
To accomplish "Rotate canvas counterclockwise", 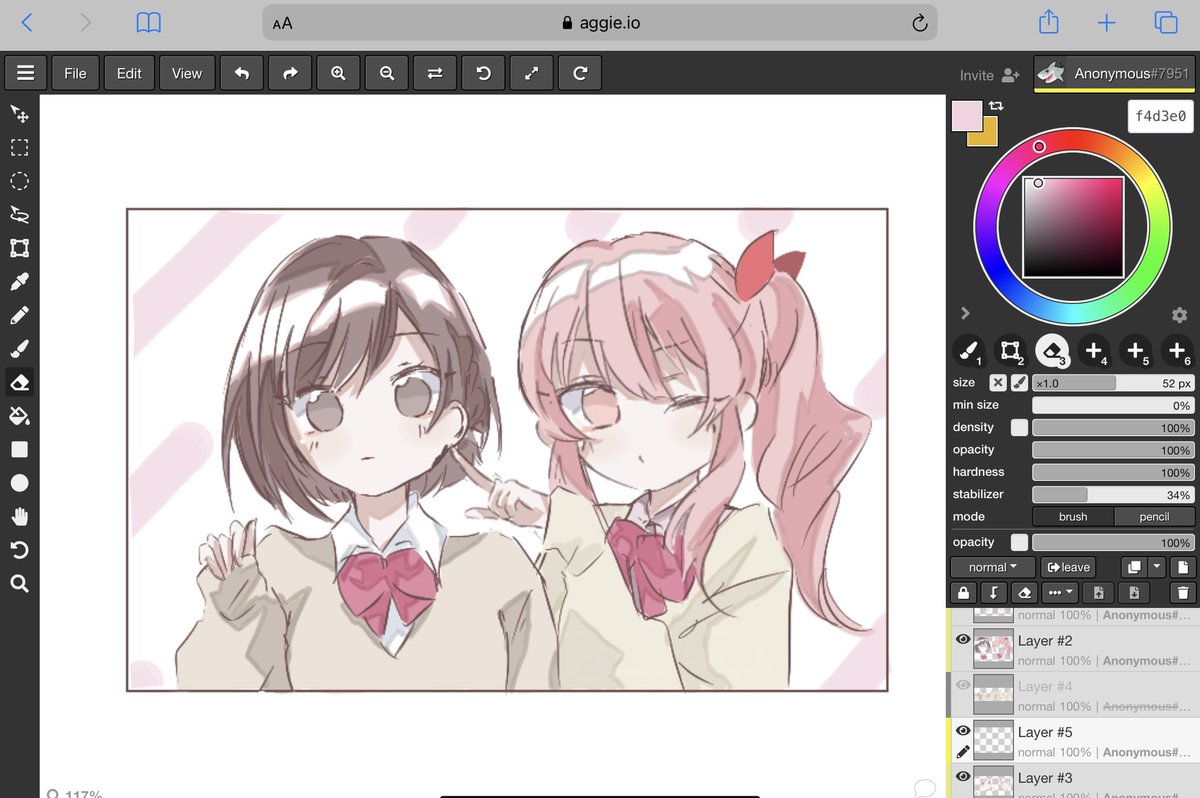I will [483, 73].
